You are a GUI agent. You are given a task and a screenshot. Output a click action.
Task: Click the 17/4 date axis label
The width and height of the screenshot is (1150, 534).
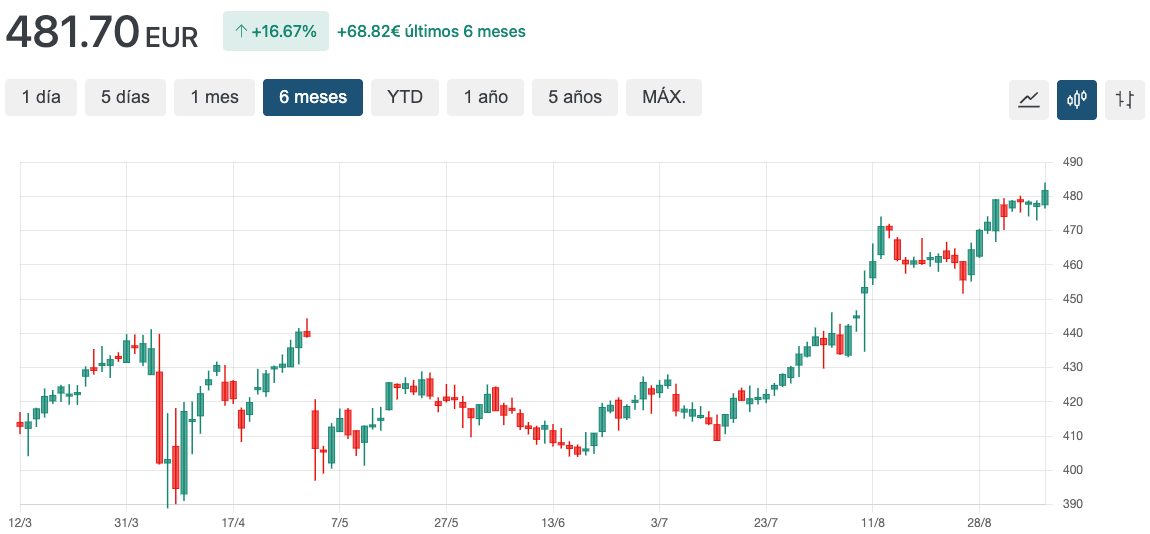(x=233, y=522)
